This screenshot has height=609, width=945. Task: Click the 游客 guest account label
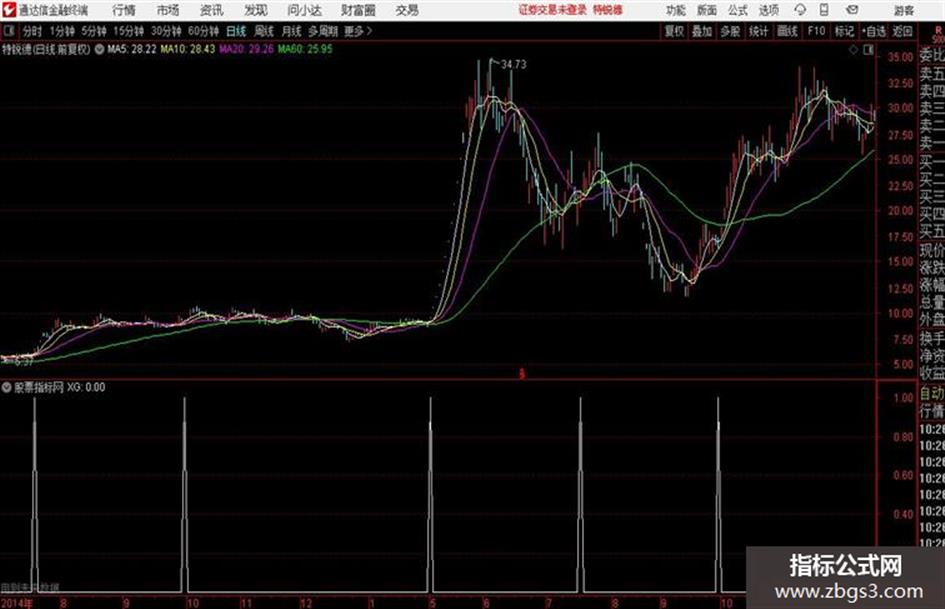[903, 10]
